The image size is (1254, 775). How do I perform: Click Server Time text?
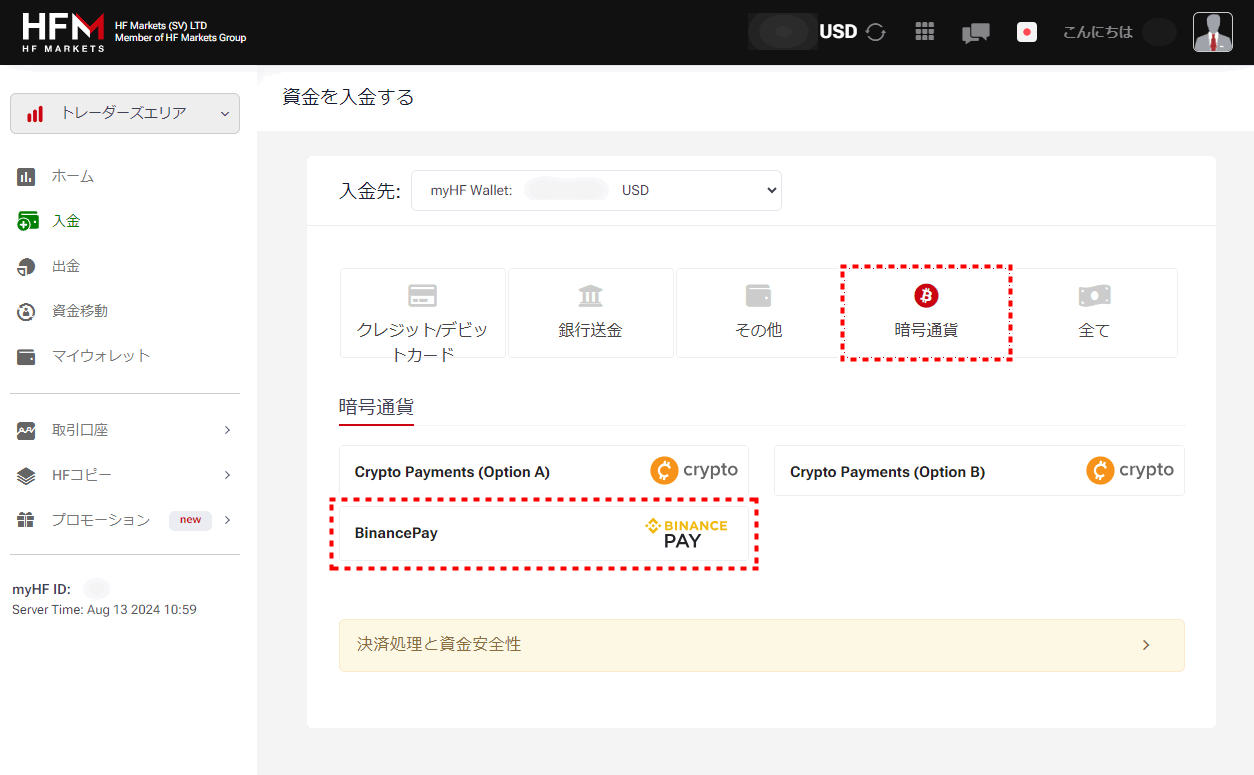104,609
